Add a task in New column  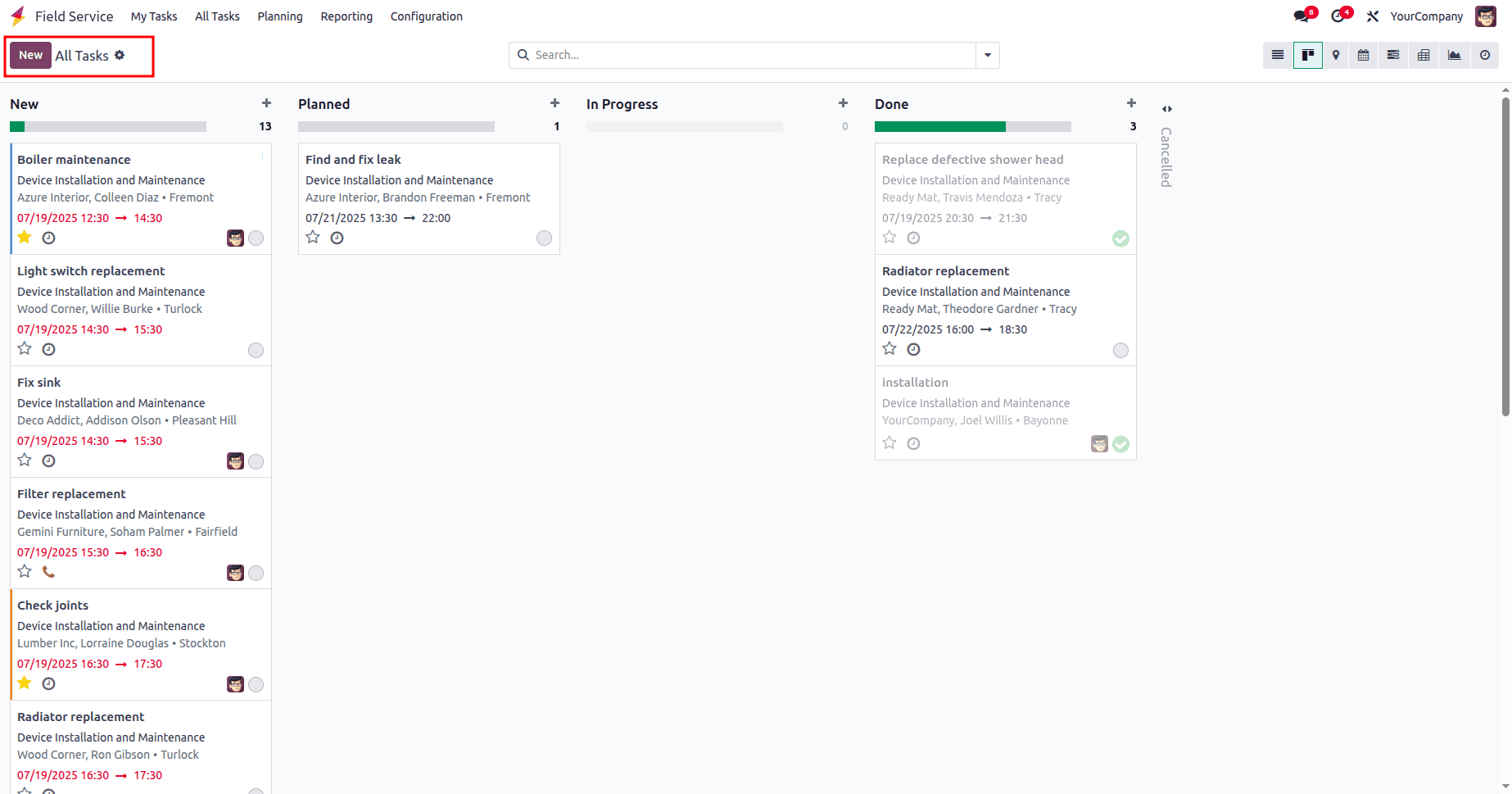point(266,103)
